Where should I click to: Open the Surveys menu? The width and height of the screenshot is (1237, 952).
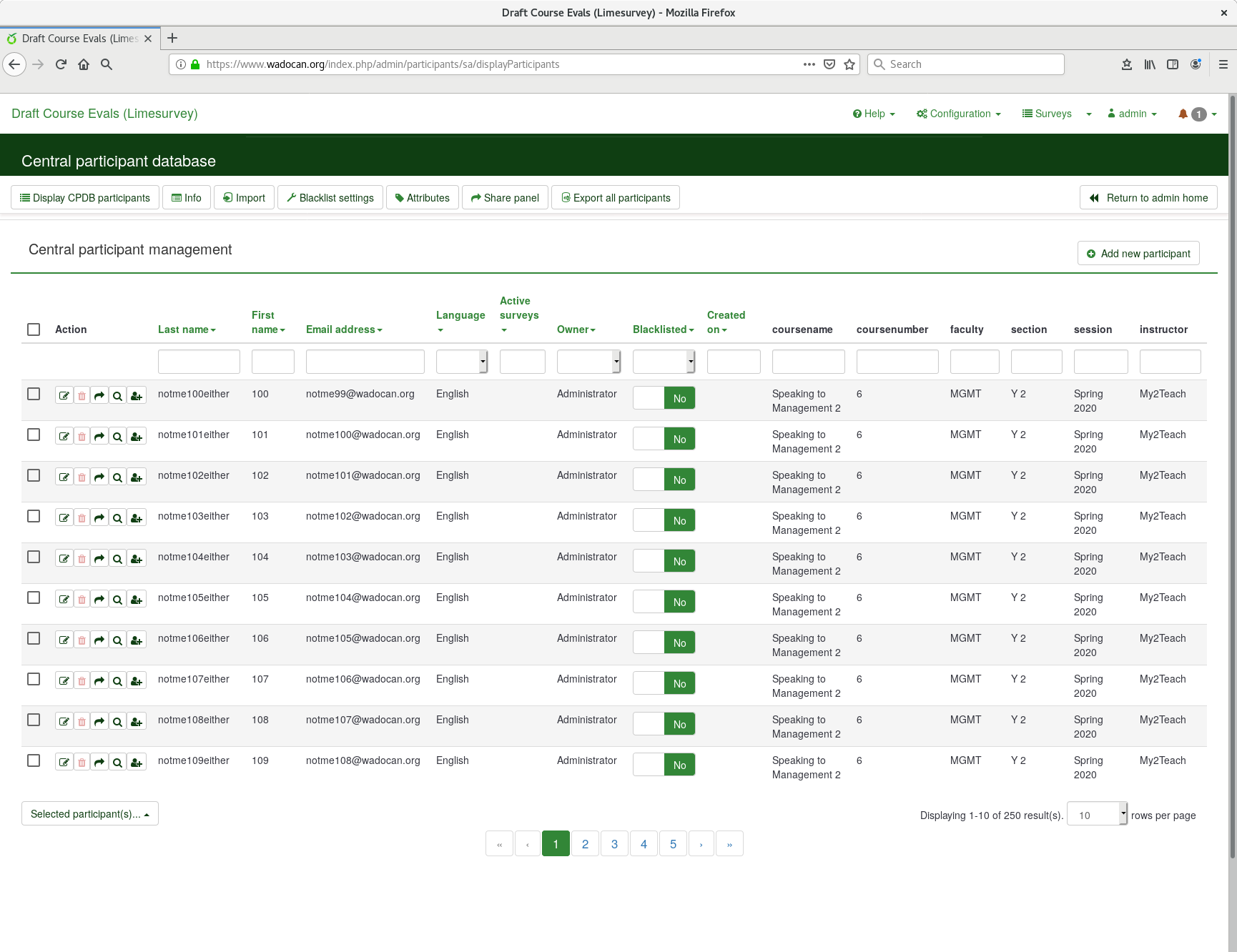(x=1047, y=114)
